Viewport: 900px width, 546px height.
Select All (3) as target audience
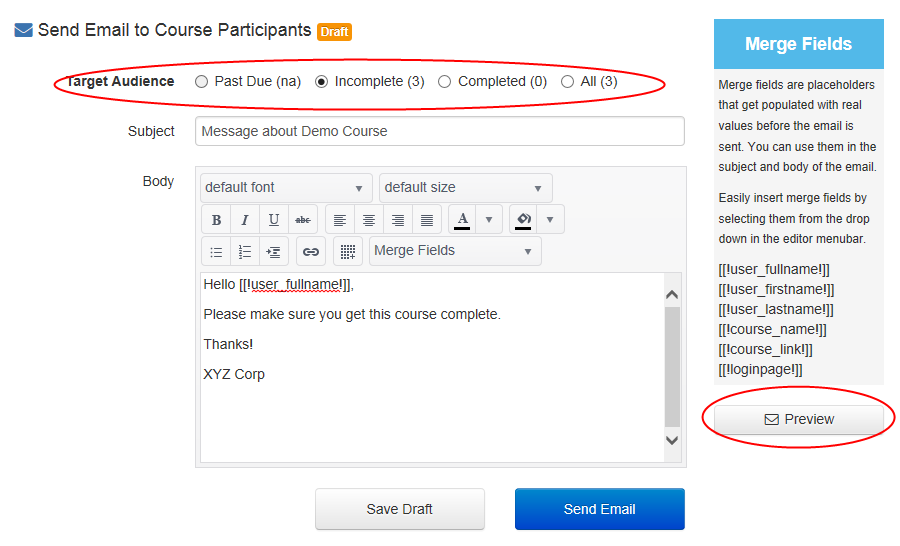(568, 82)
